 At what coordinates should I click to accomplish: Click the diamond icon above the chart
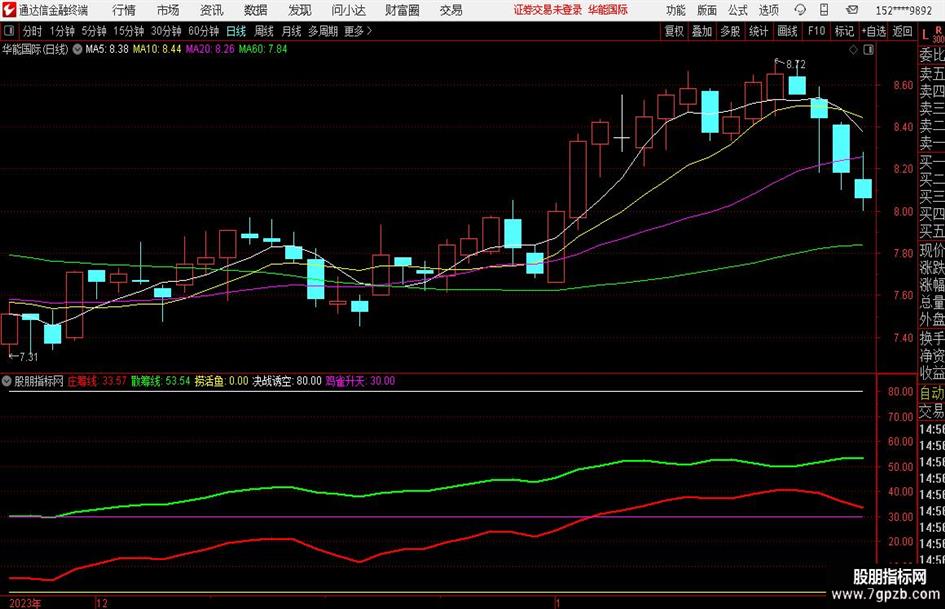853,50
